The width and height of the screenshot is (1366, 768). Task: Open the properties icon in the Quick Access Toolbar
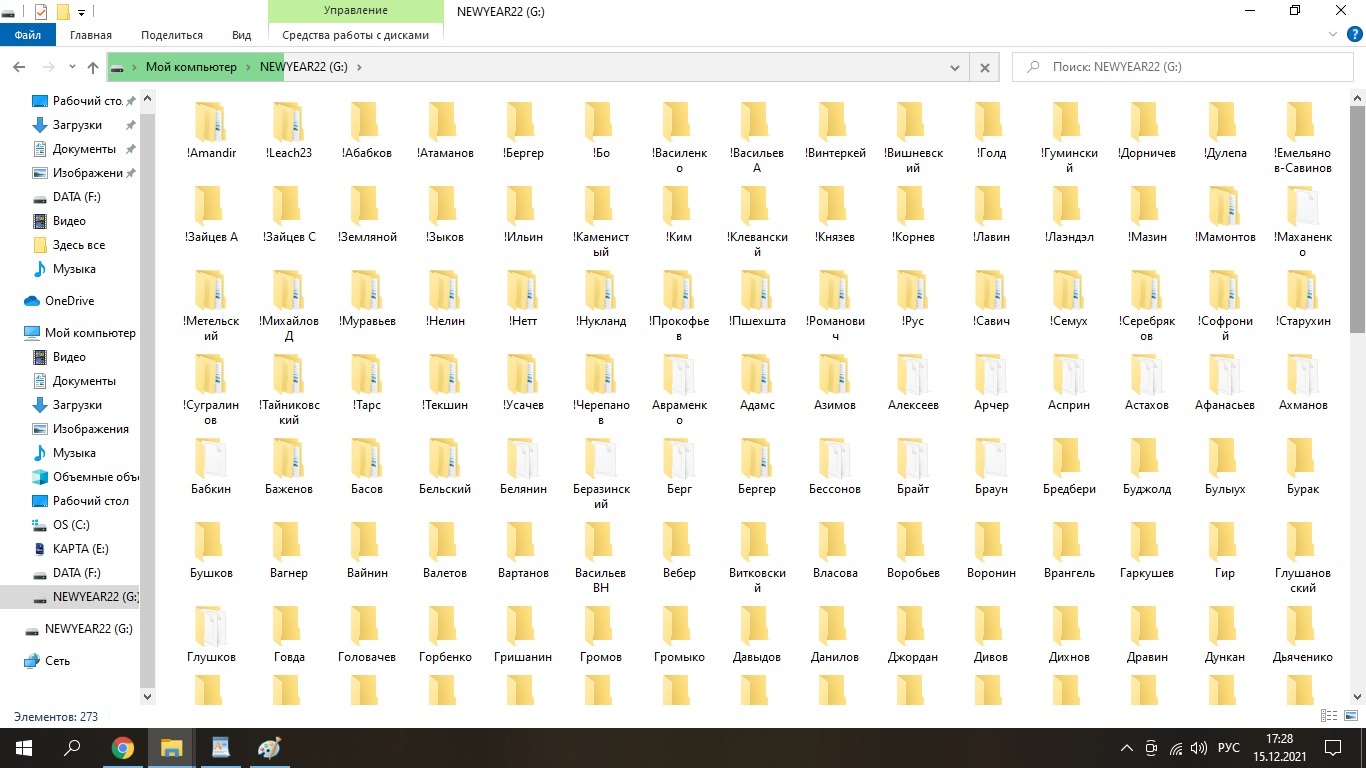[x=40, y=12]
